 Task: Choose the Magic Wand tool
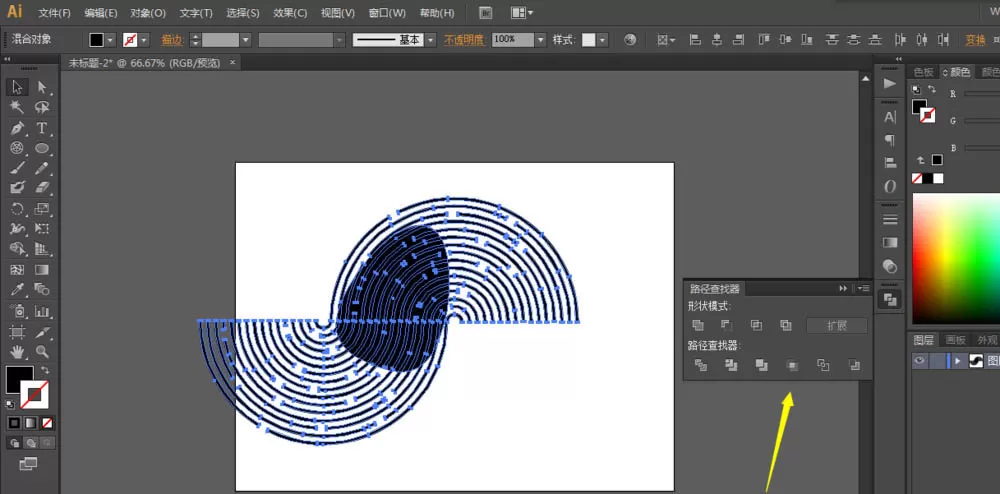tap(17, 107)
